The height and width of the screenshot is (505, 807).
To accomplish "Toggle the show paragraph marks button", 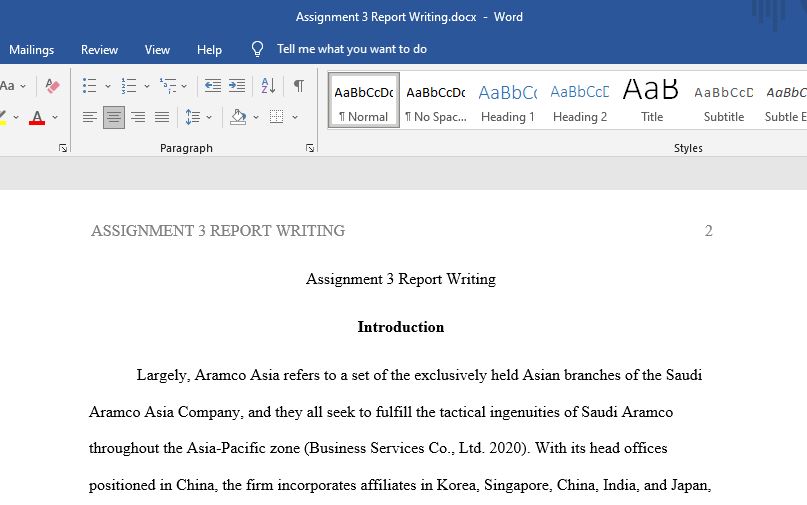I will click(299, 85).
